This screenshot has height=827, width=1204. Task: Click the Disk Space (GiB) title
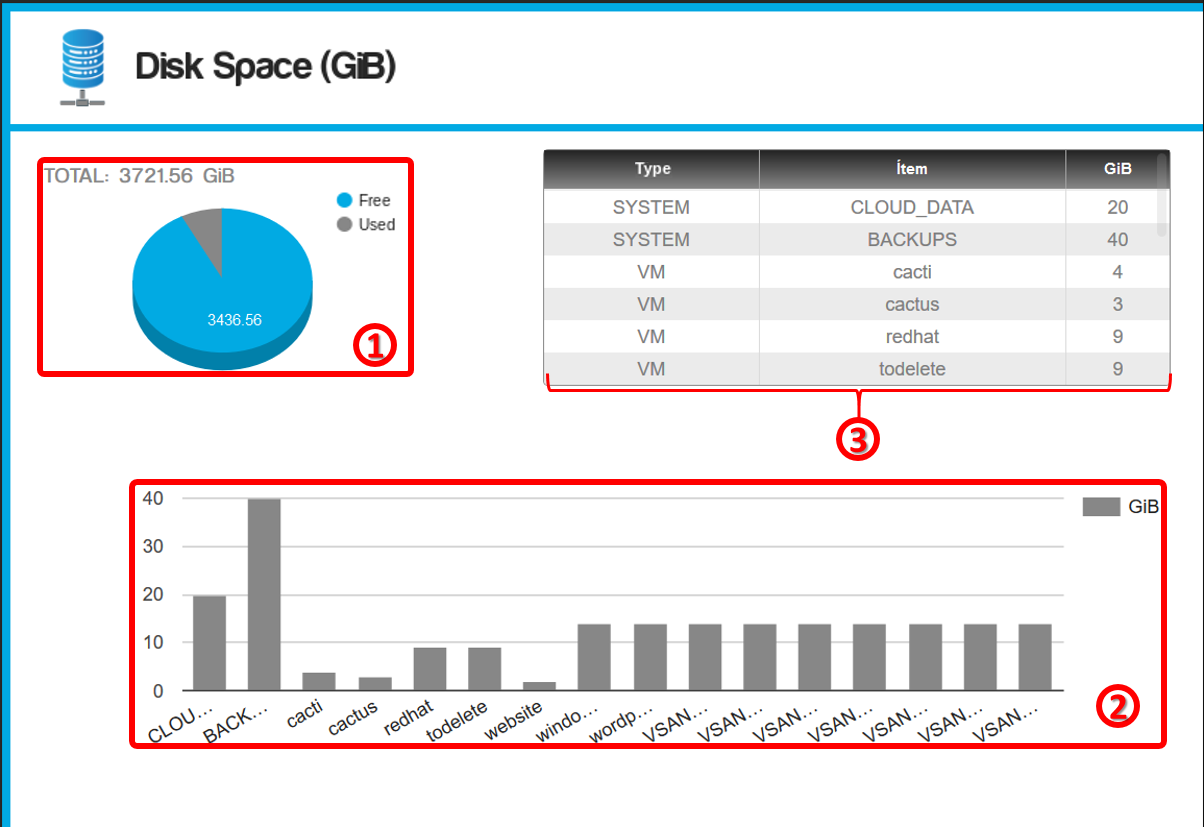tap(266, 67)
